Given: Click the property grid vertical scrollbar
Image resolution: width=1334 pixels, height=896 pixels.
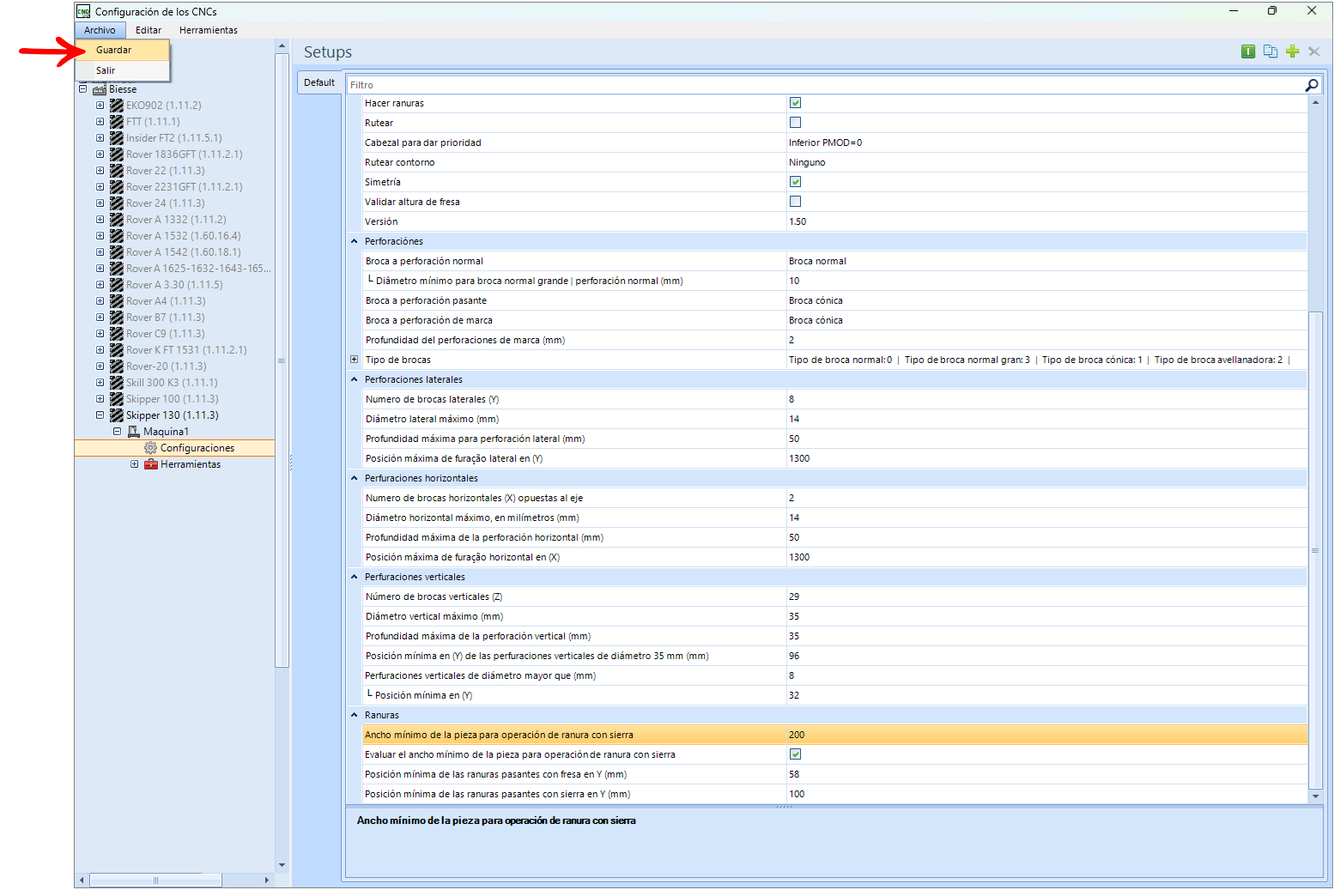Looking at the screenshot, I should click(1315, 549).
